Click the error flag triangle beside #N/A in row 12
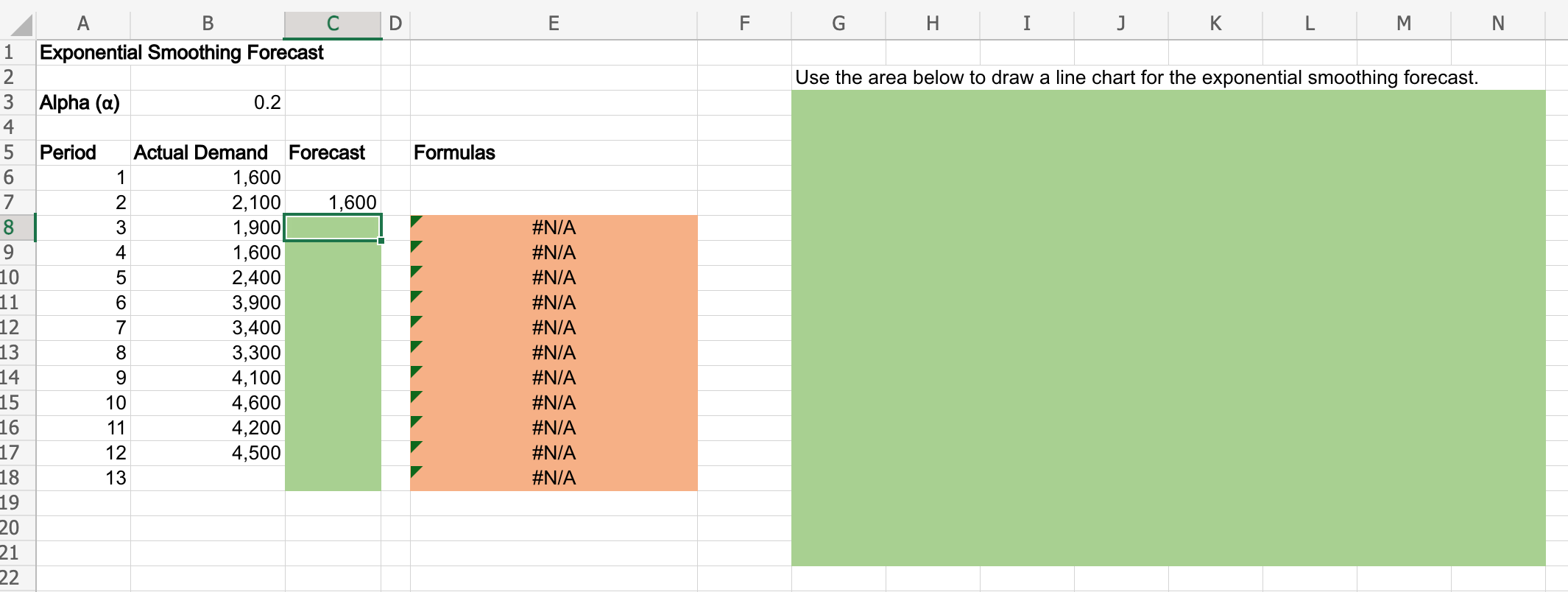Screen dimensions: 1568x592 coord(417,323)
